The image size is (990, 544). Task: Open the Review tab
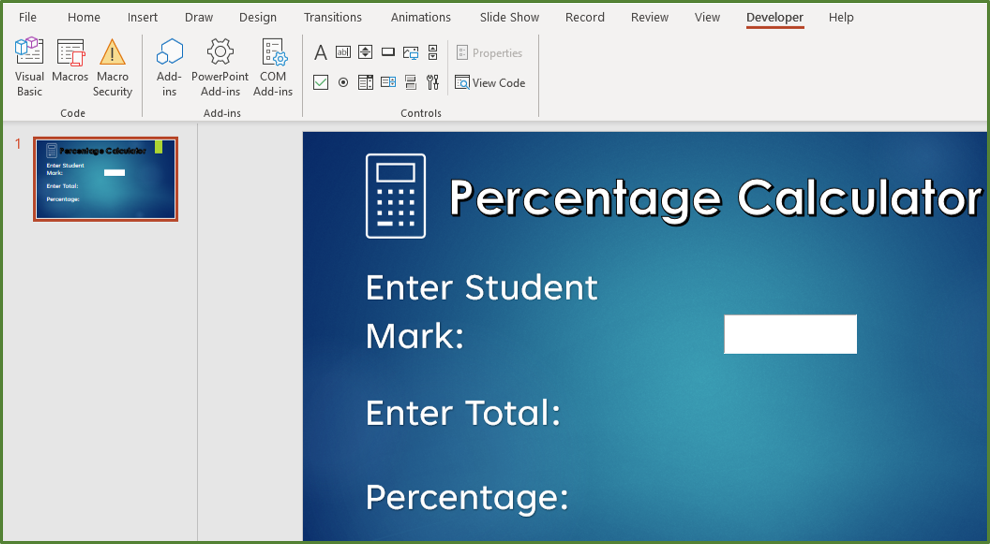(650, 17)
